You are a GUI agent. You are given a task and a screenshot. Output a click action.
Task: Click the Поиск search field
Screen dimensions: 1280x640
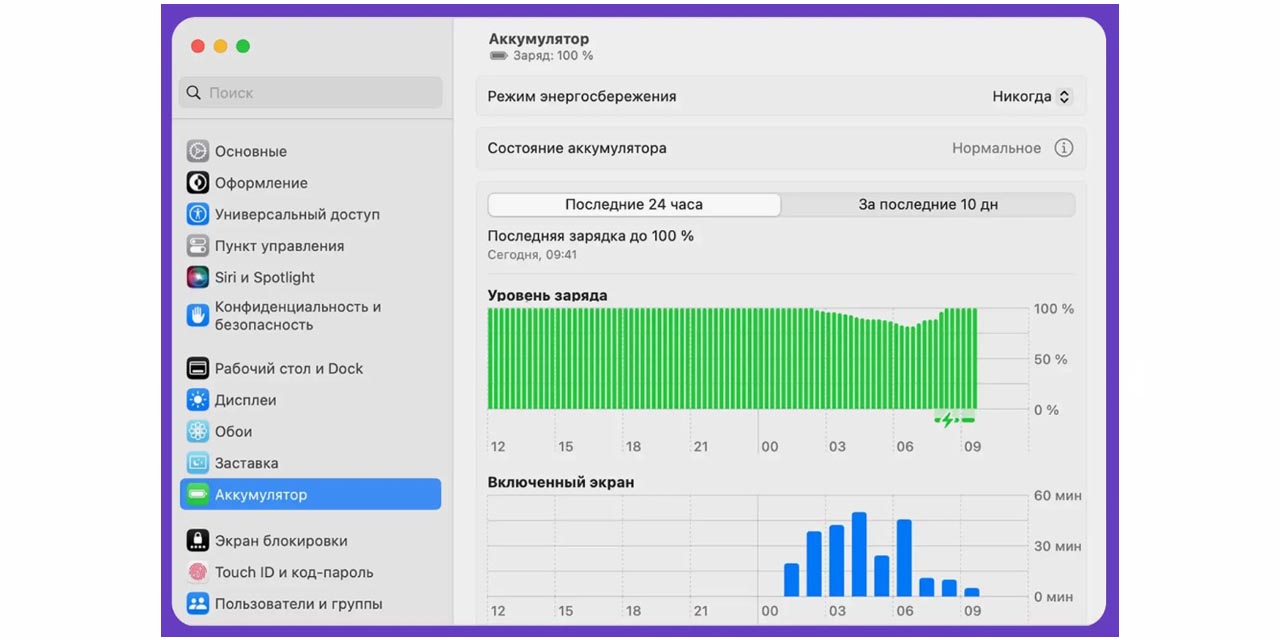pos(310,93)
